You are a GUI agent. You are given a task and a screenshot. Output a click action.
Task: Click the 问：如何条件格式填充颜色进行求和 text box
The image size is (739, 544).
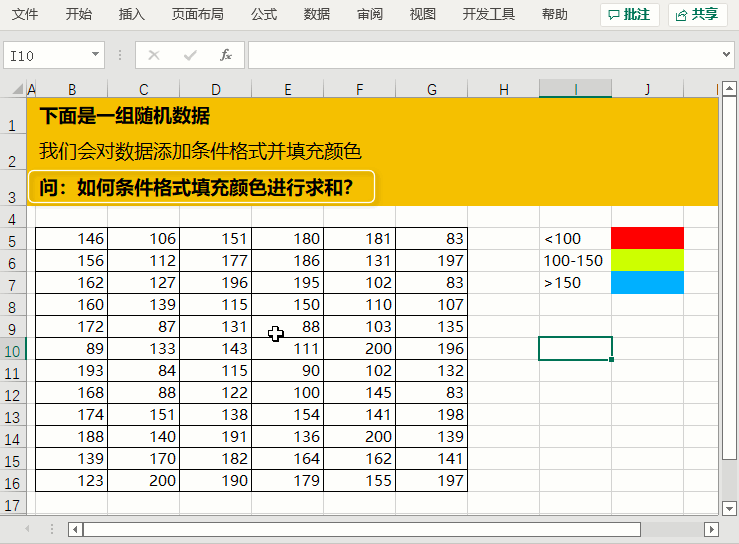pyautogui.click(x=201, y=187)
